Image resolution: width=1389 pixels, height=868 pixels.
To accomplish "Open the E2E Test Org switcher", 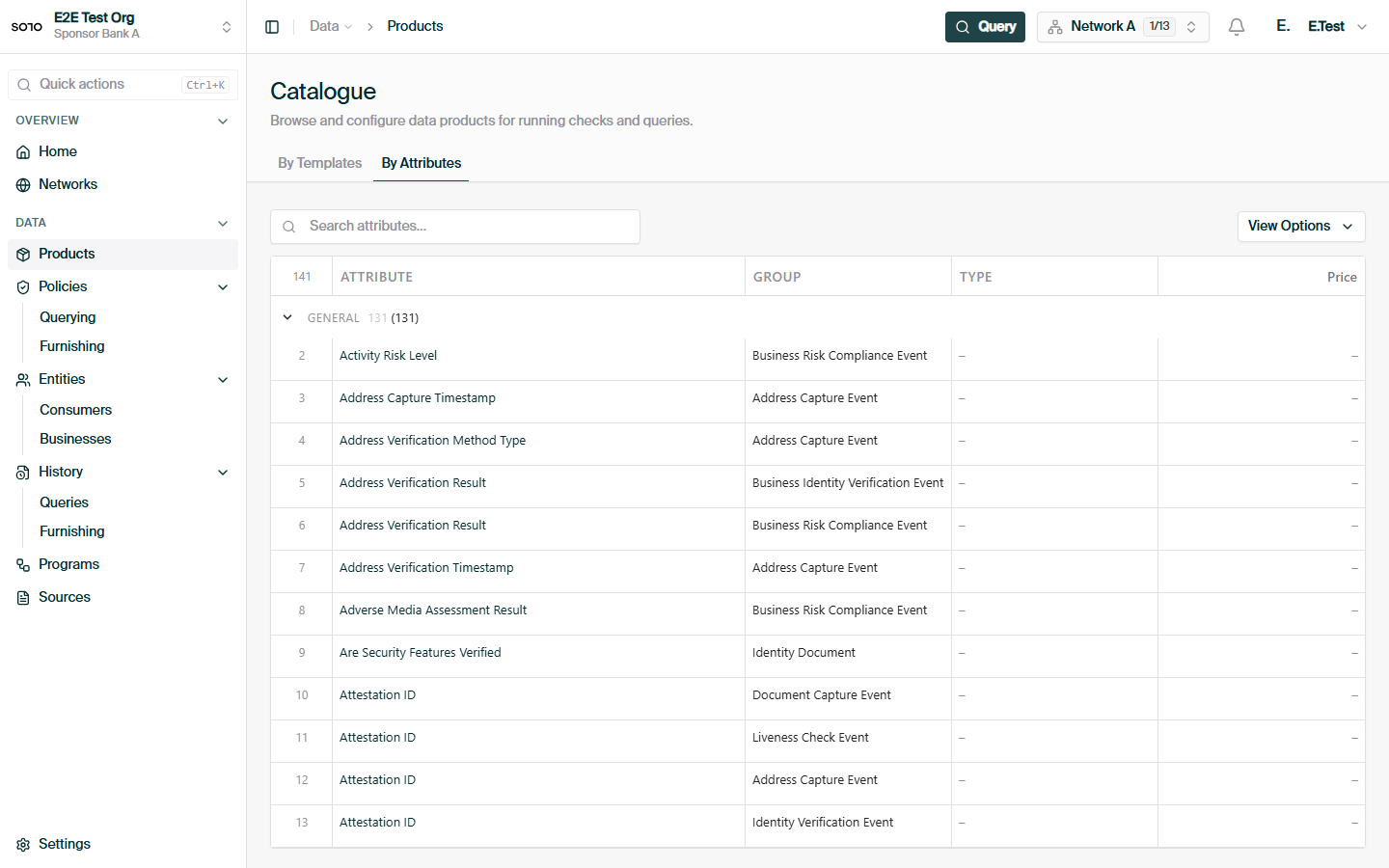I will 123,26.
